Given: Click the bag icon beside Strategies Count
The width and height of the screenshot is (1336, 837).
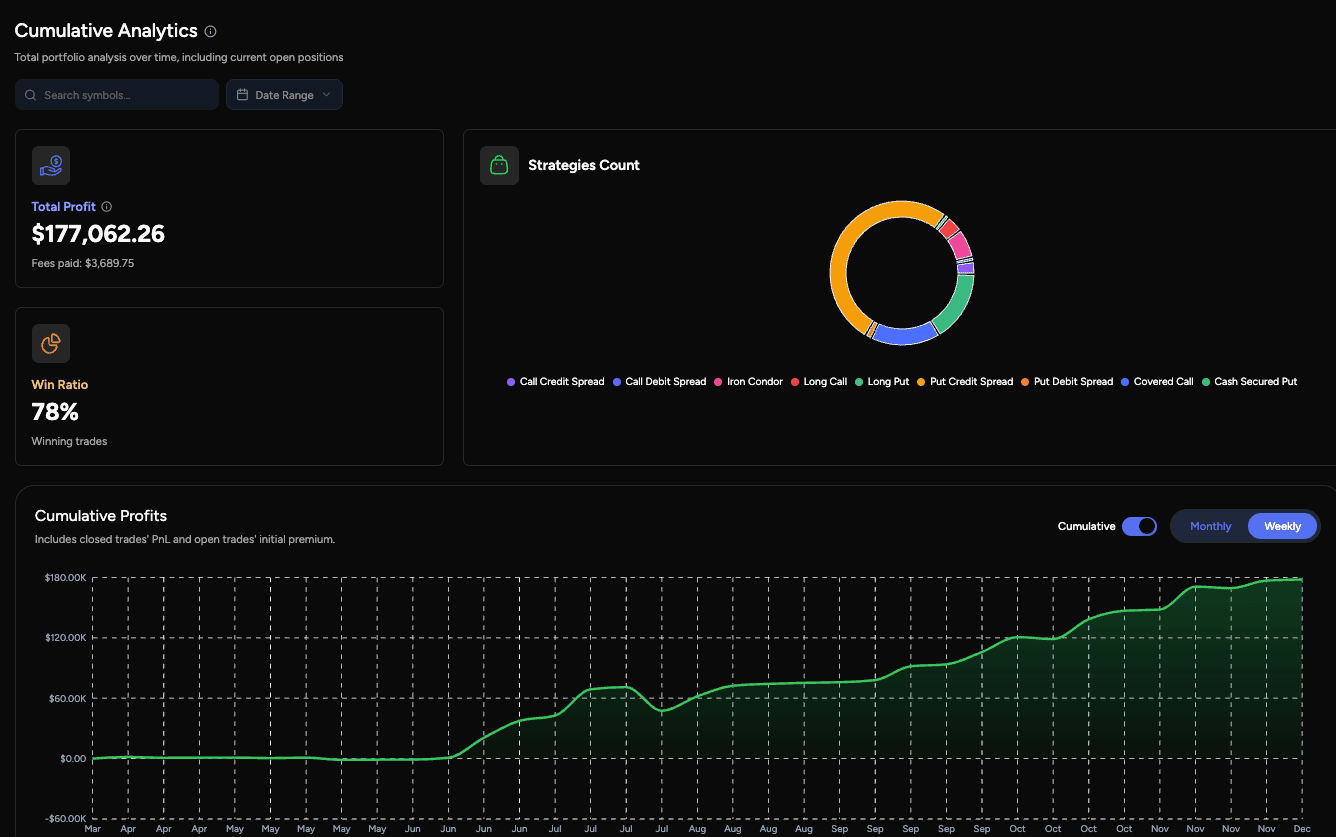Looking at the screenshot, I should (499, 165).
